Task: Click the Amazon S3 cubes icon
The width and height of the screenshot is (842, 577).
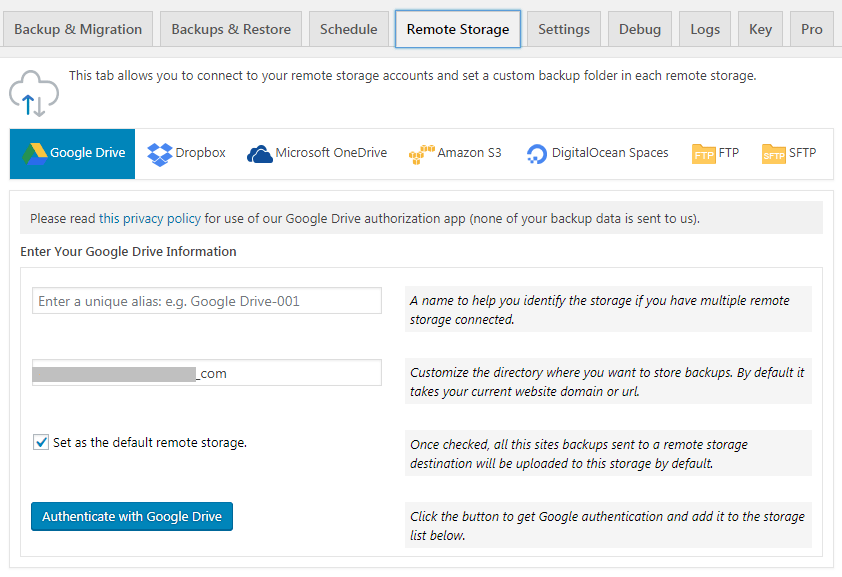Action: point(422,154)
